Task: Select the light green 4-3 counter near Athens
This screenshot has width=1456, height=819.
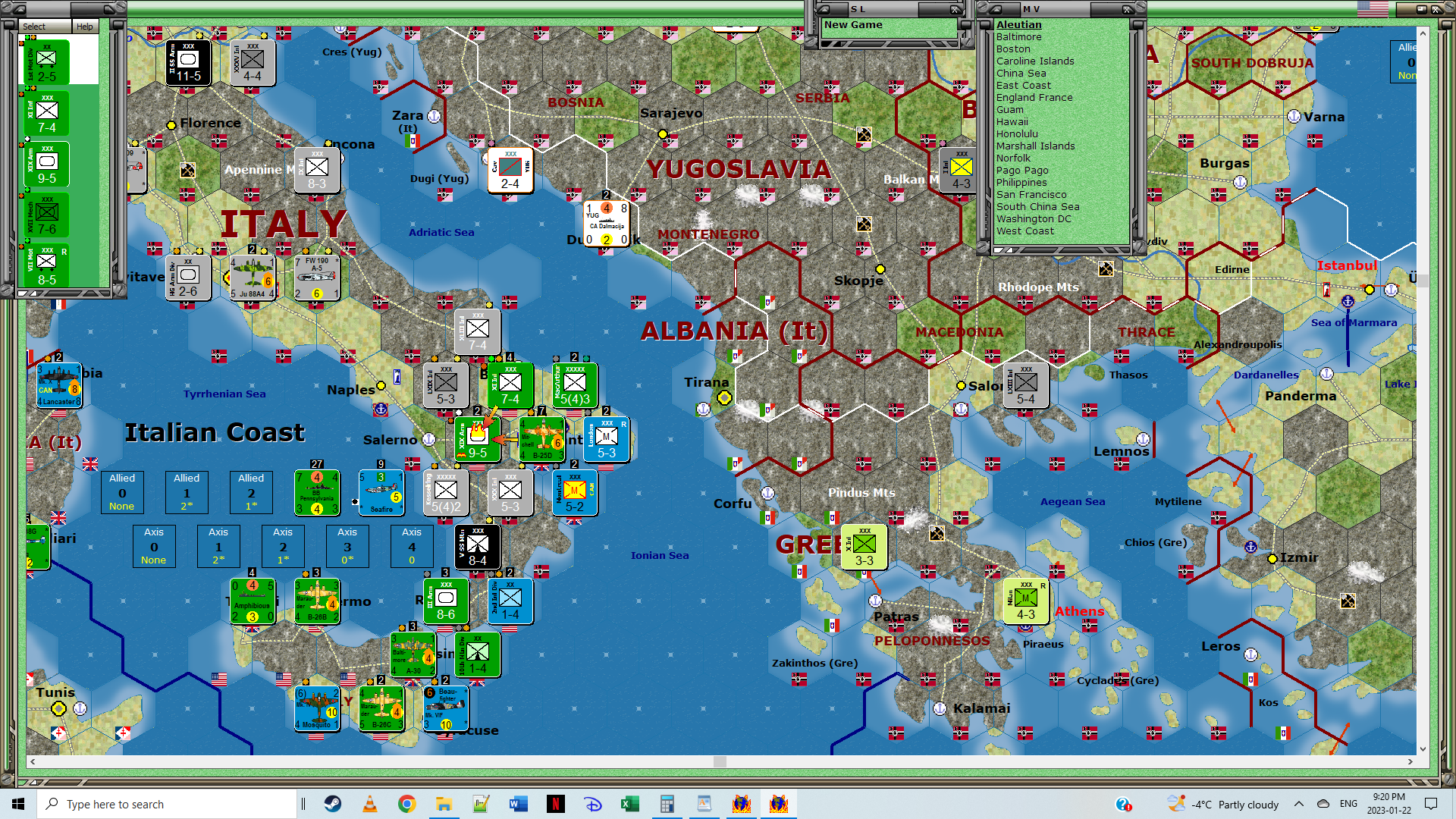Action: [1026, 601]
